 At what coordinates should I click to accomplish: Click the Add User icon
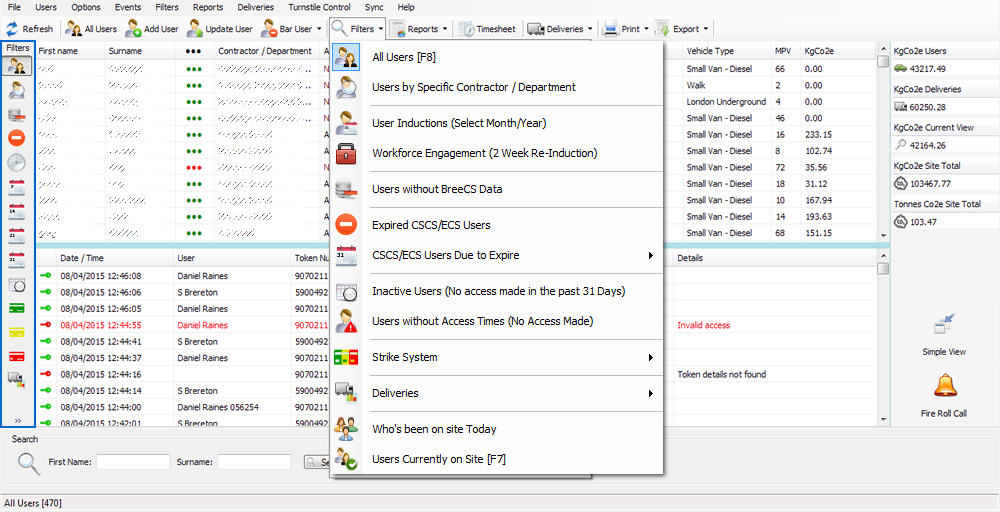[x=133, y=29]
